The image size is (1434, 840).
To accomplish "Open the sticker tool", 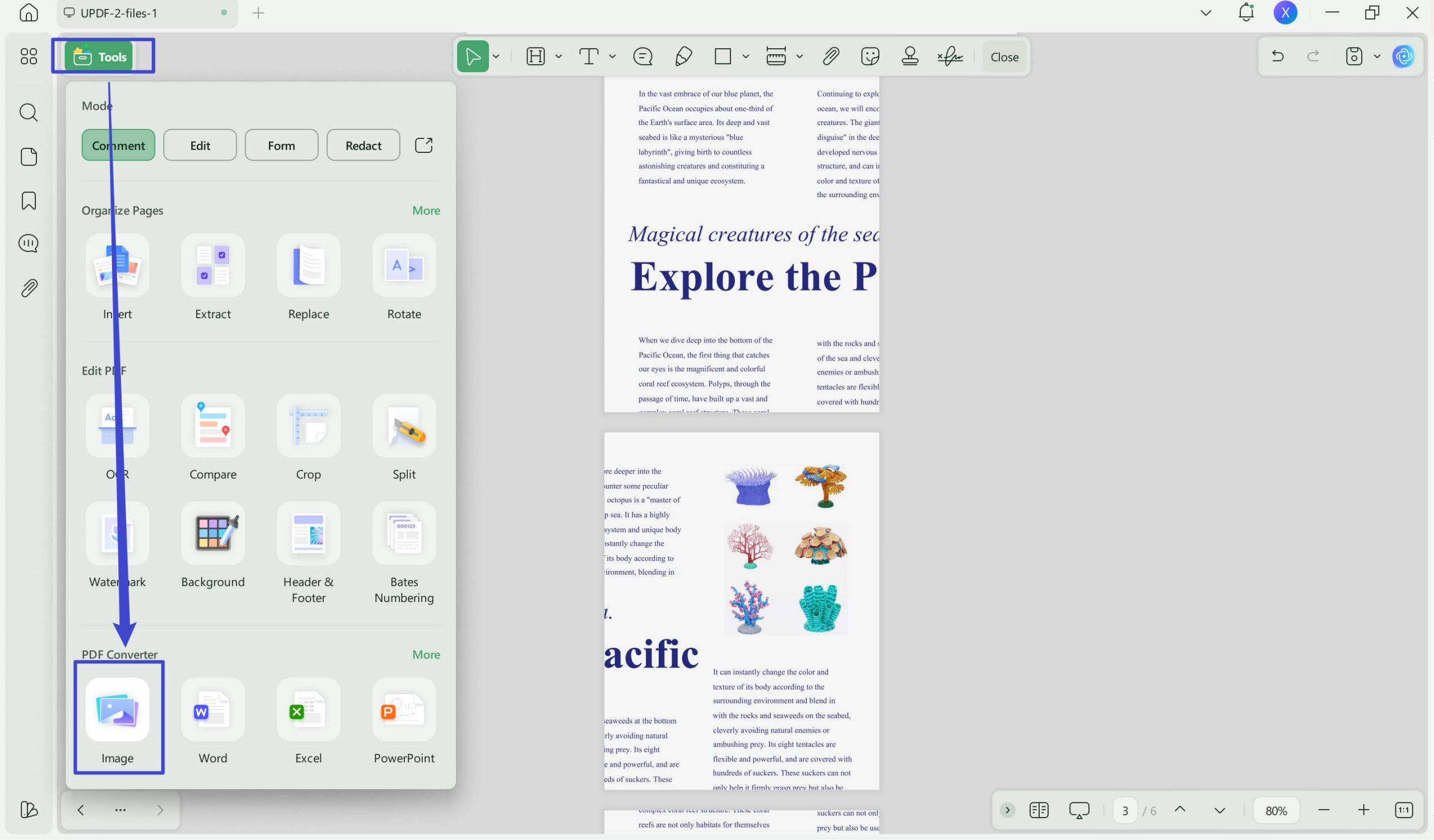I will [x=870, y=57].
